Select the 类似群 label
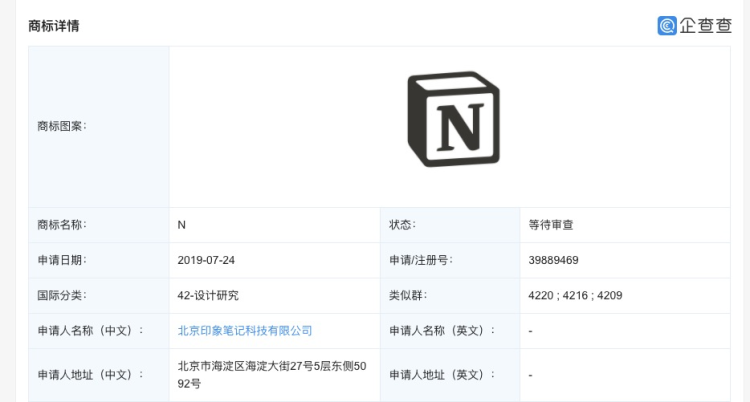This screenshot has width=750, height=402. pyautogui.click(x=408, y=295)
